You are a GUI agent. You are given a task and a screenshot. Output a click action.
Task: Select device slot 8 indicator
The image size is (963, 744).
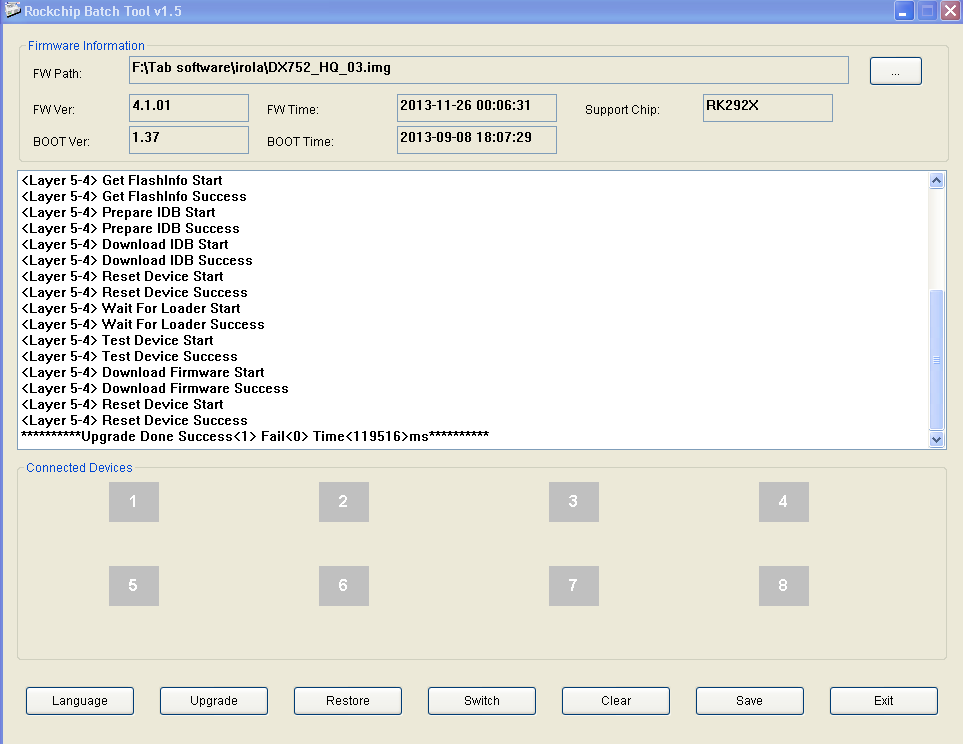[x=783, y=586]
